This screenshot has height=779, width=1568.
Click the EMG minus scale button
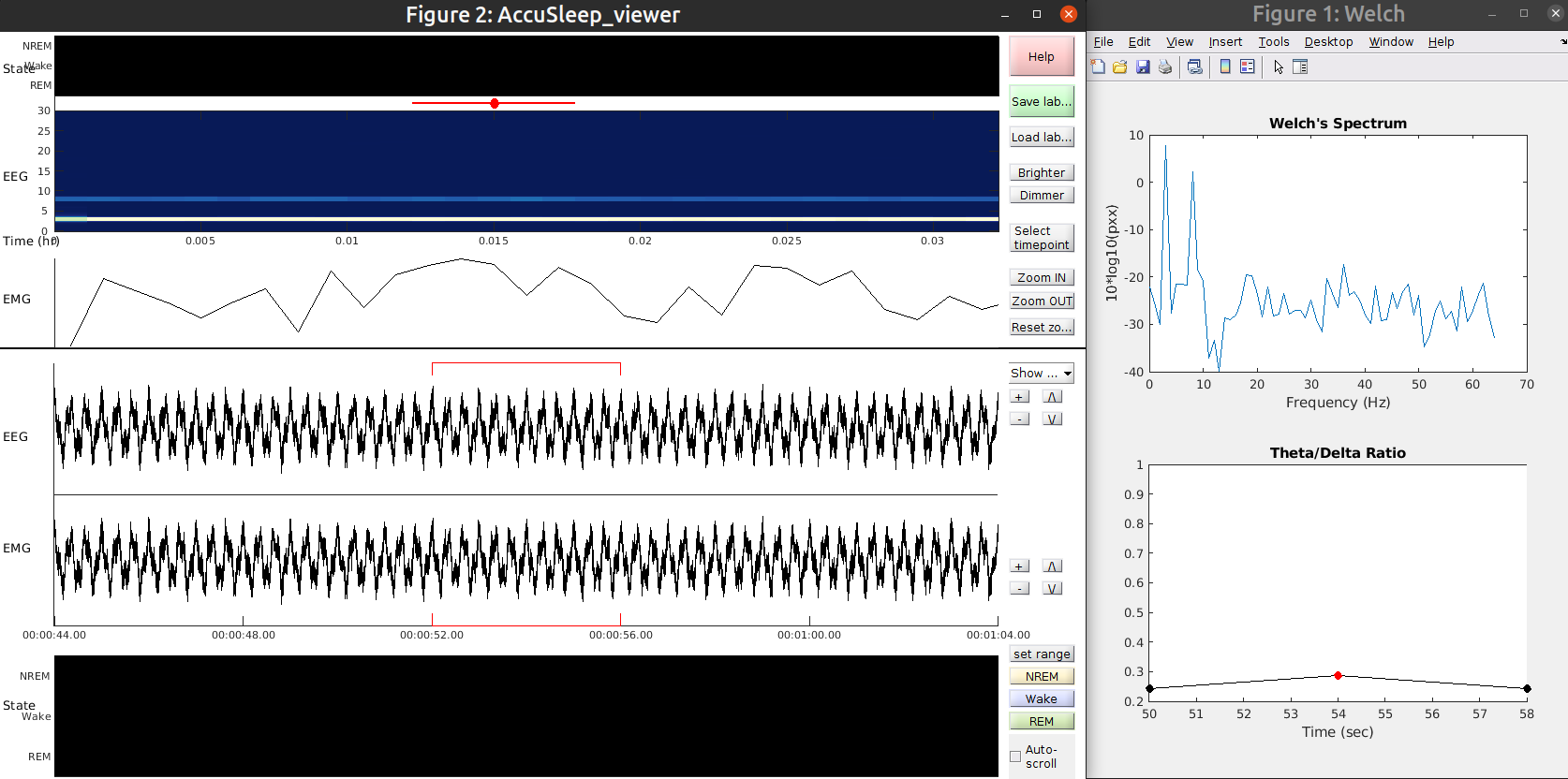[x=1019, y=588]
